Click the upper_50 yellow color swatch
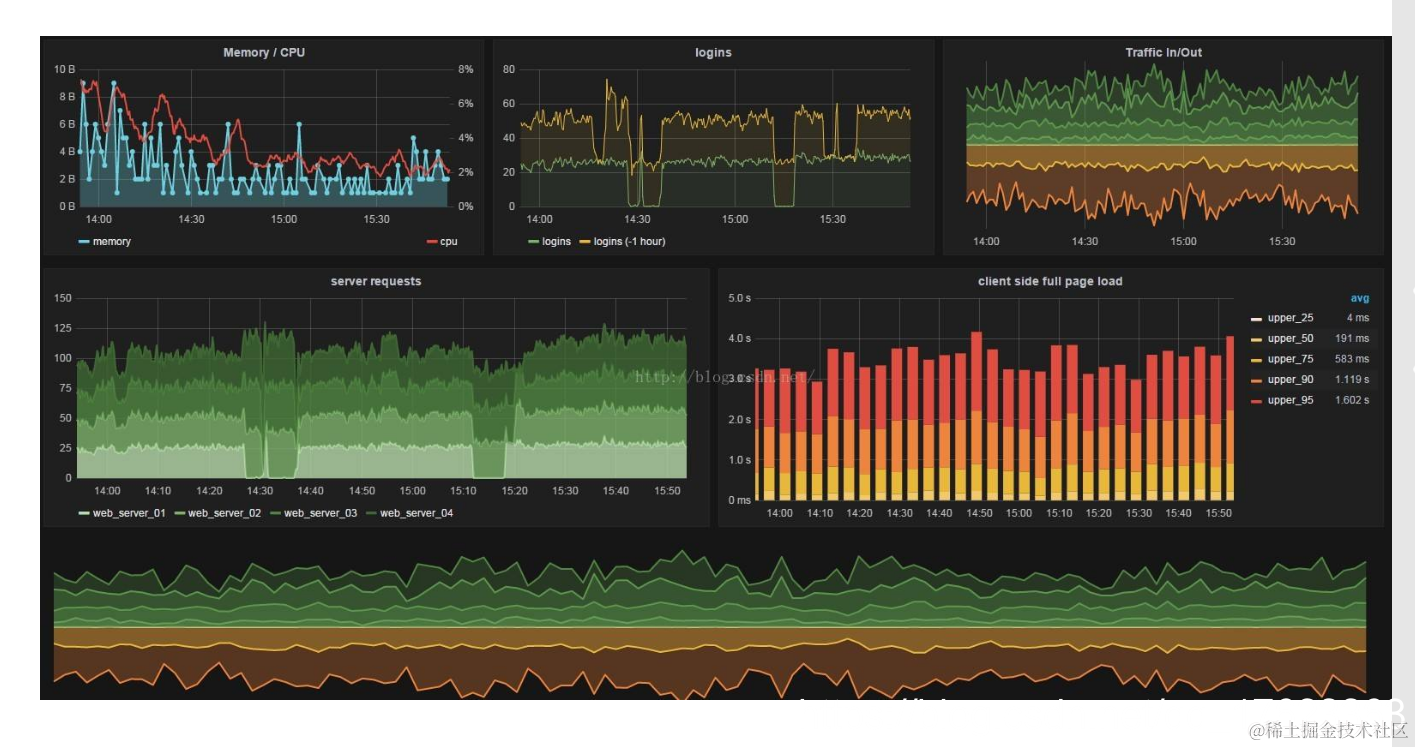The width and height of the screenshot is (1415, 747). point(1257,339)
